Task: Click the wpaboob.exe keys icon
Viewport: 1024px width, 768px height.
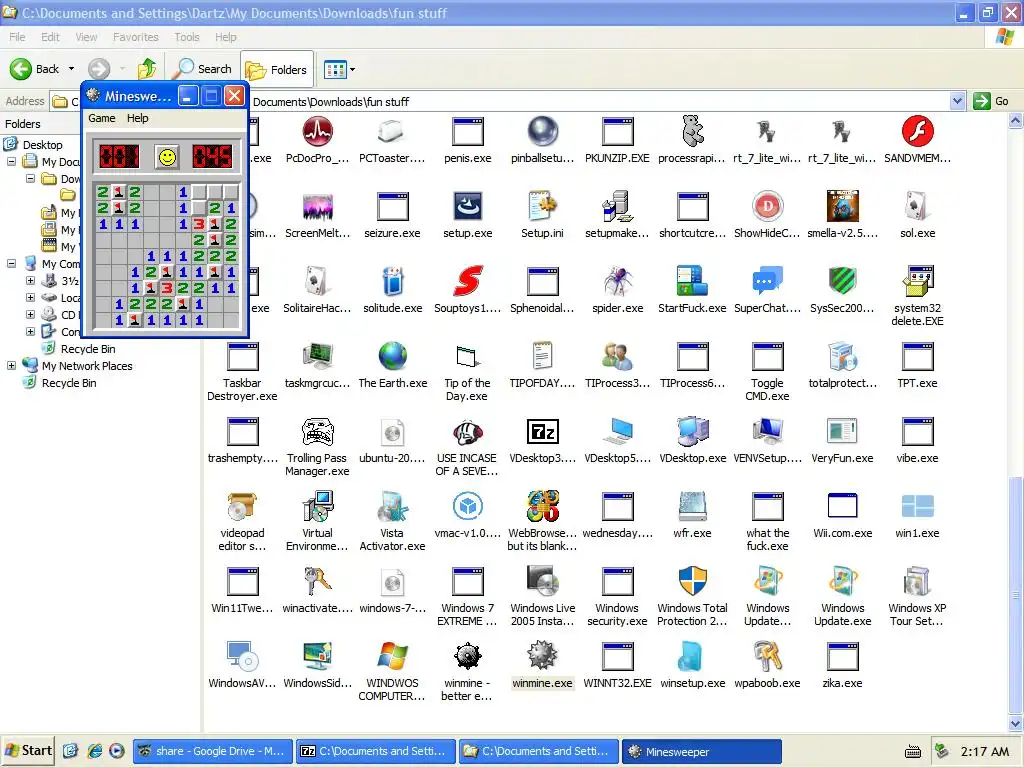Action: point(767,656)
